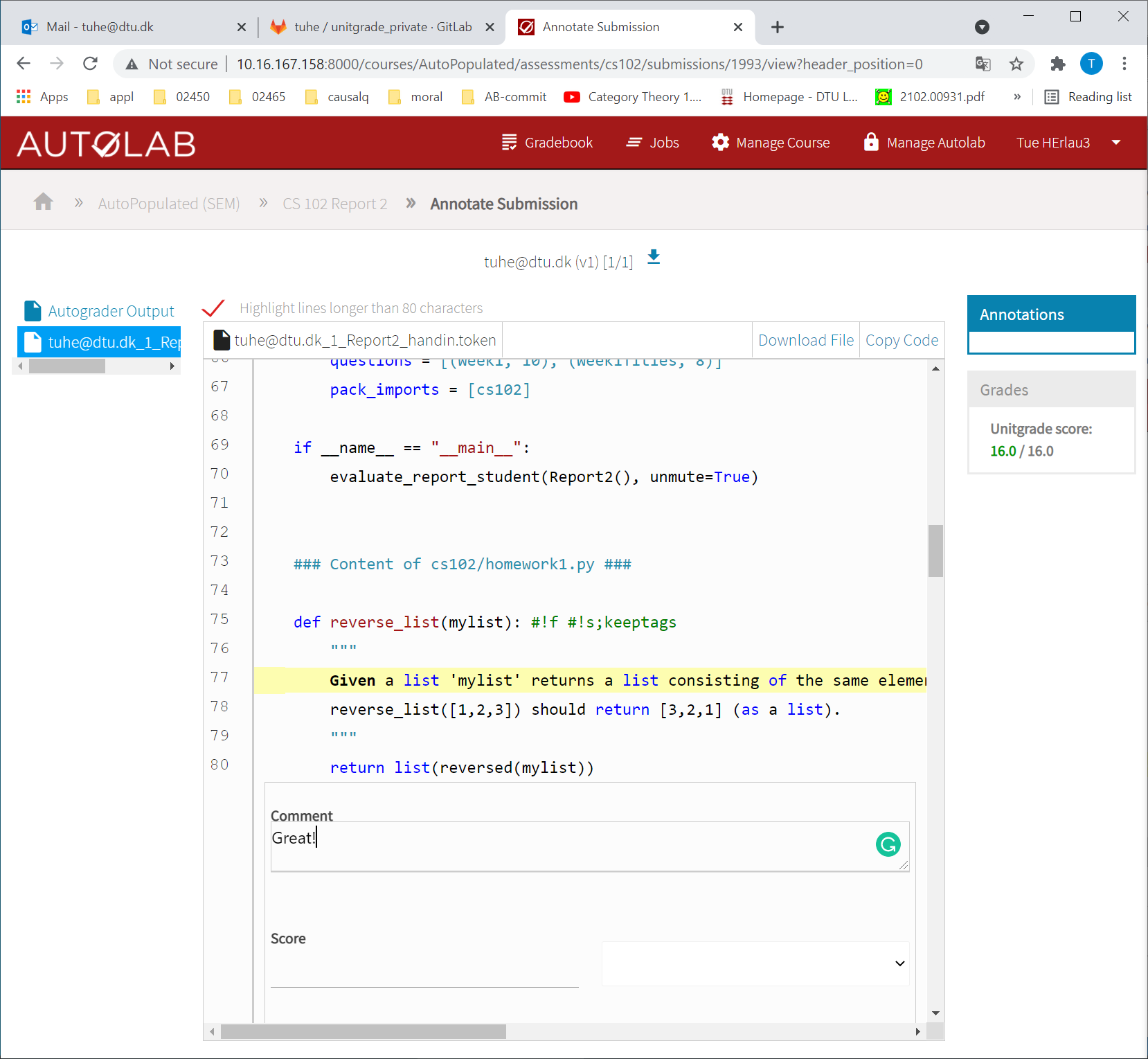Open Autograder Output in file list
The width and height of the screenshot is (1148, 1059).
pyautogui.click(x=111, y=311)
